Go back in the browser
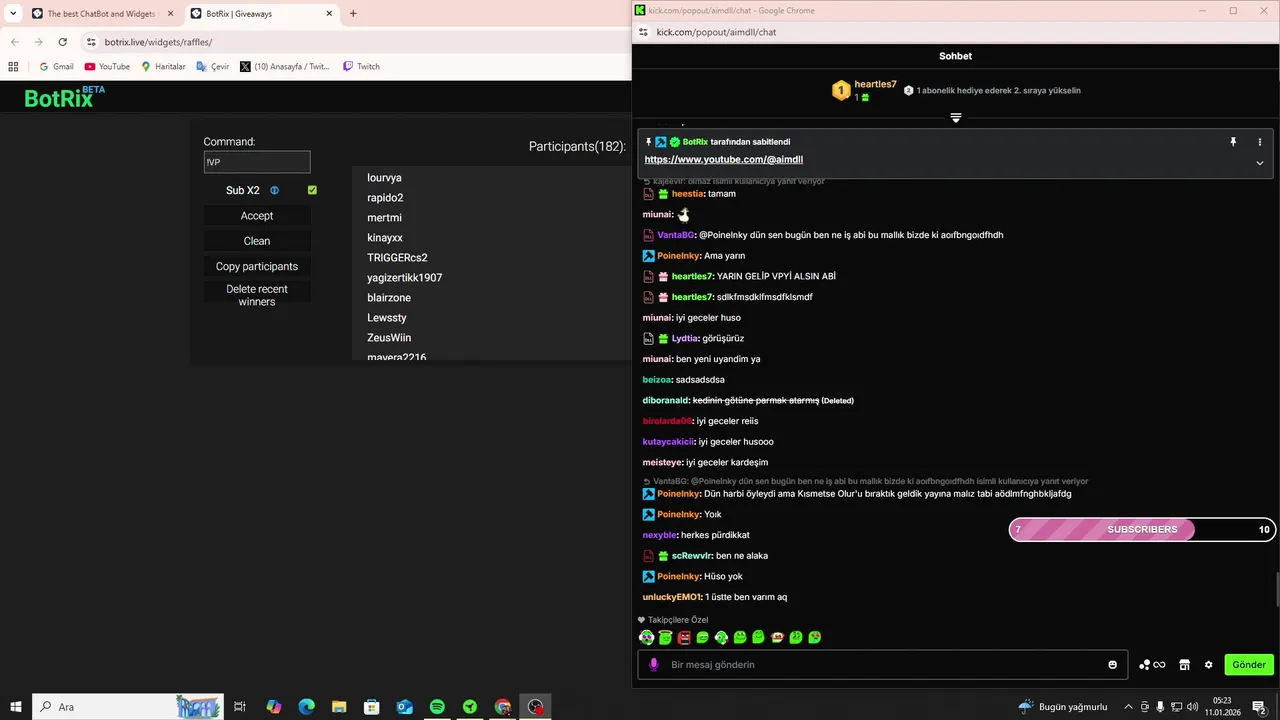 pos(14,42)
